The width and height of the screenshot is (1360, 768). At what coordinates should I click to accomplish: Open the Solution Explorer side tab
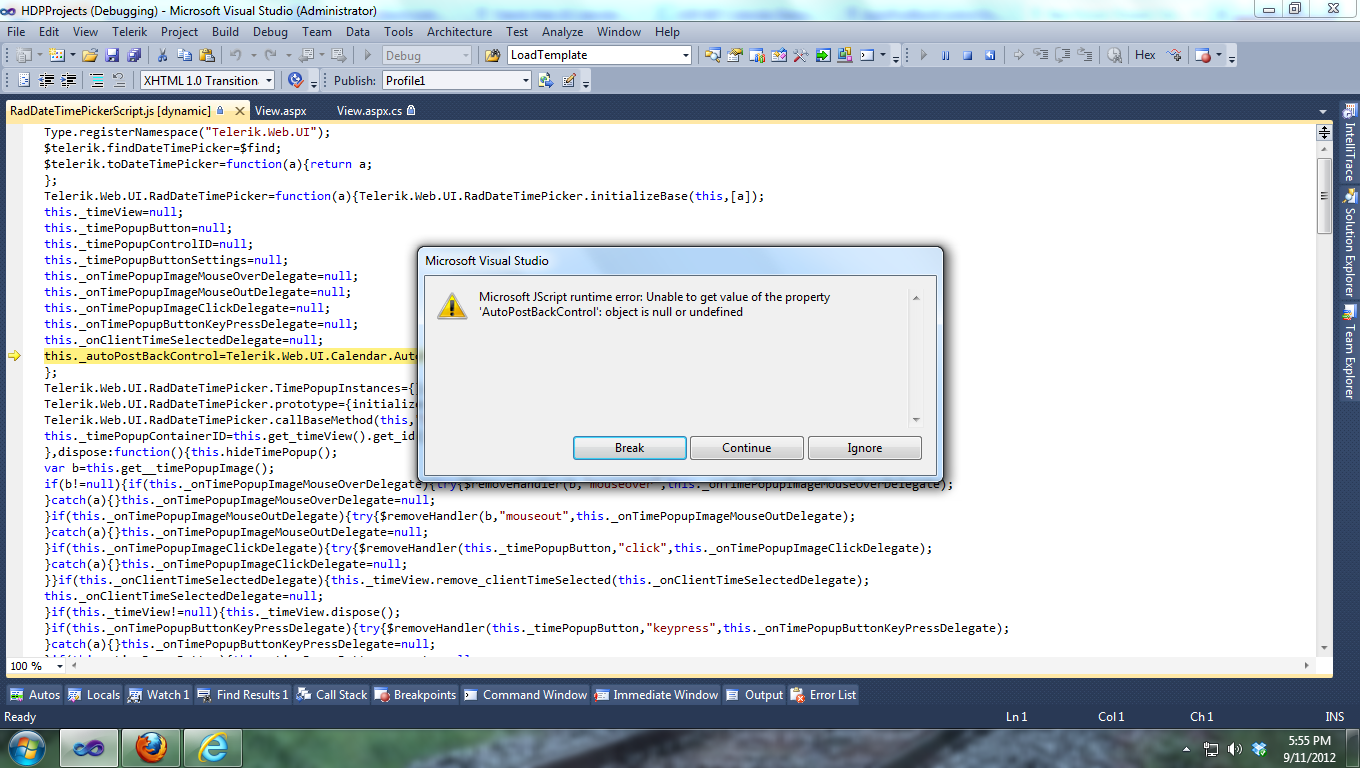coord(1349,244)
